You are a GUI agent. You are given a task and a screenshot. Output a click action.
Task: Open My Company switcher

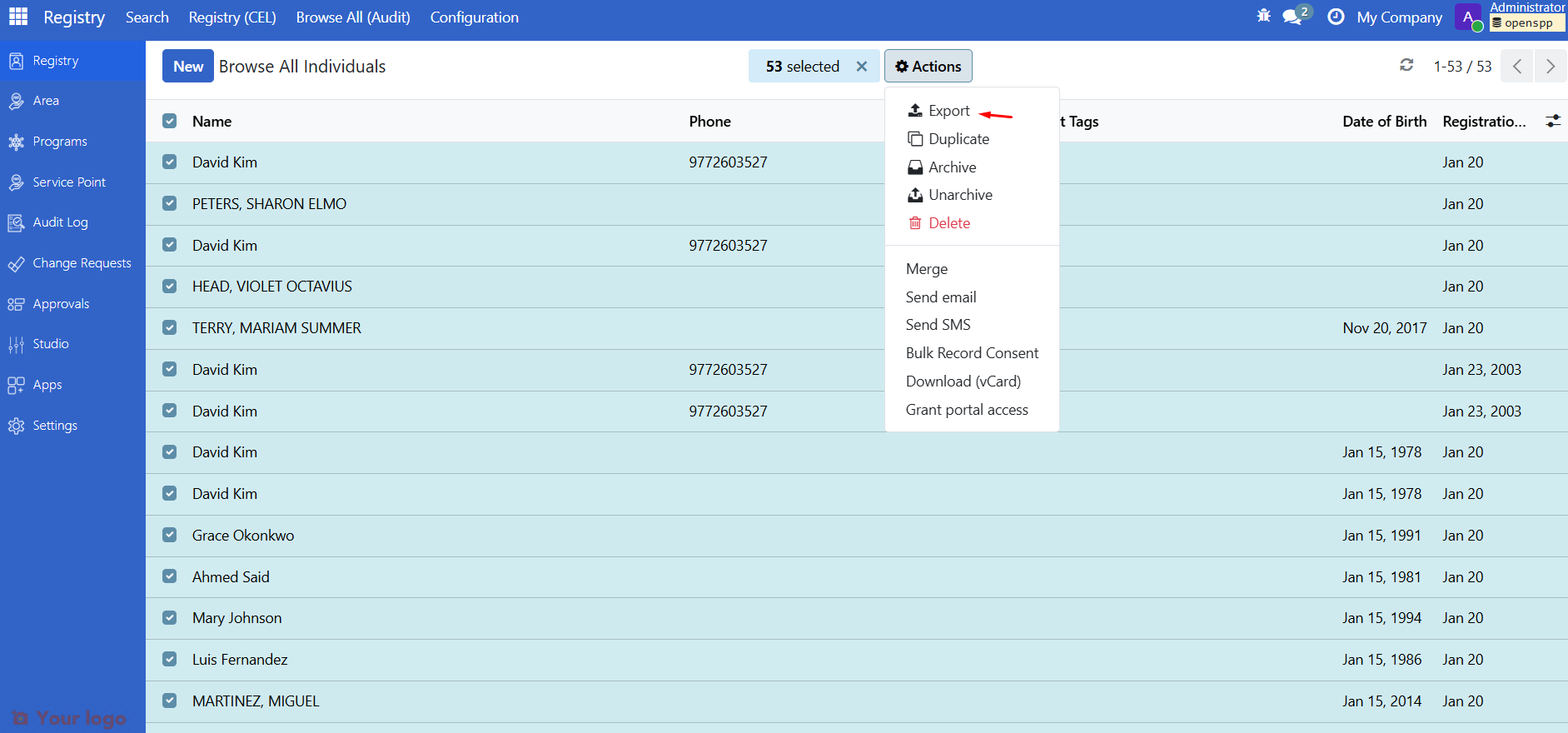pyautogui.click(x=1399, y=17)
